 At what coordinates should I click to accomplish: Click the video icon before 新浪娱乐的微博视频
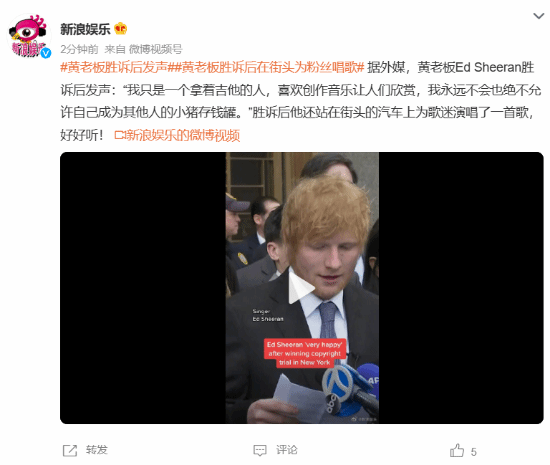click(x=120, y=135)
